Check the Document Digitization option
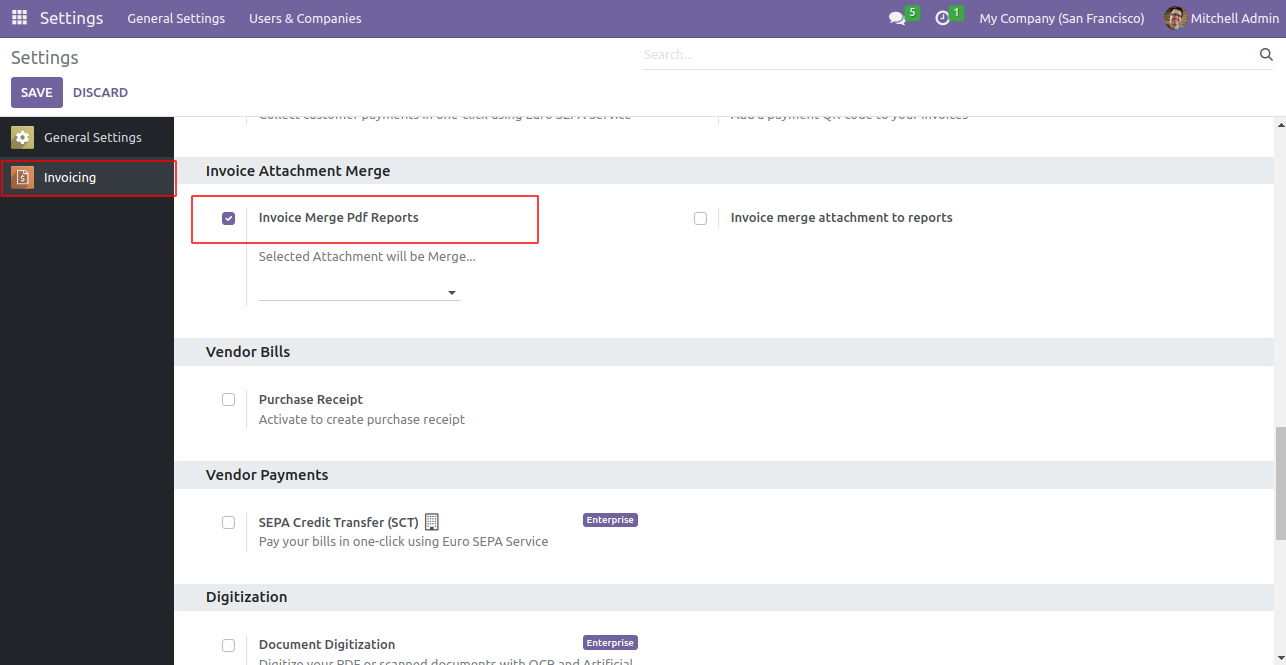This screenshot has height=665, width=1286. (228, 645)
